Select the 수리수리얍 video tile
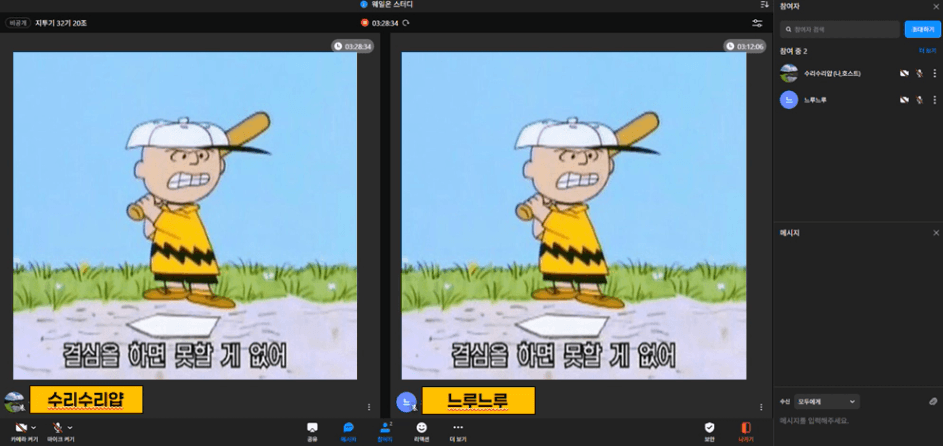The width and height of the screenshot is (943, 446). point(185,216)
